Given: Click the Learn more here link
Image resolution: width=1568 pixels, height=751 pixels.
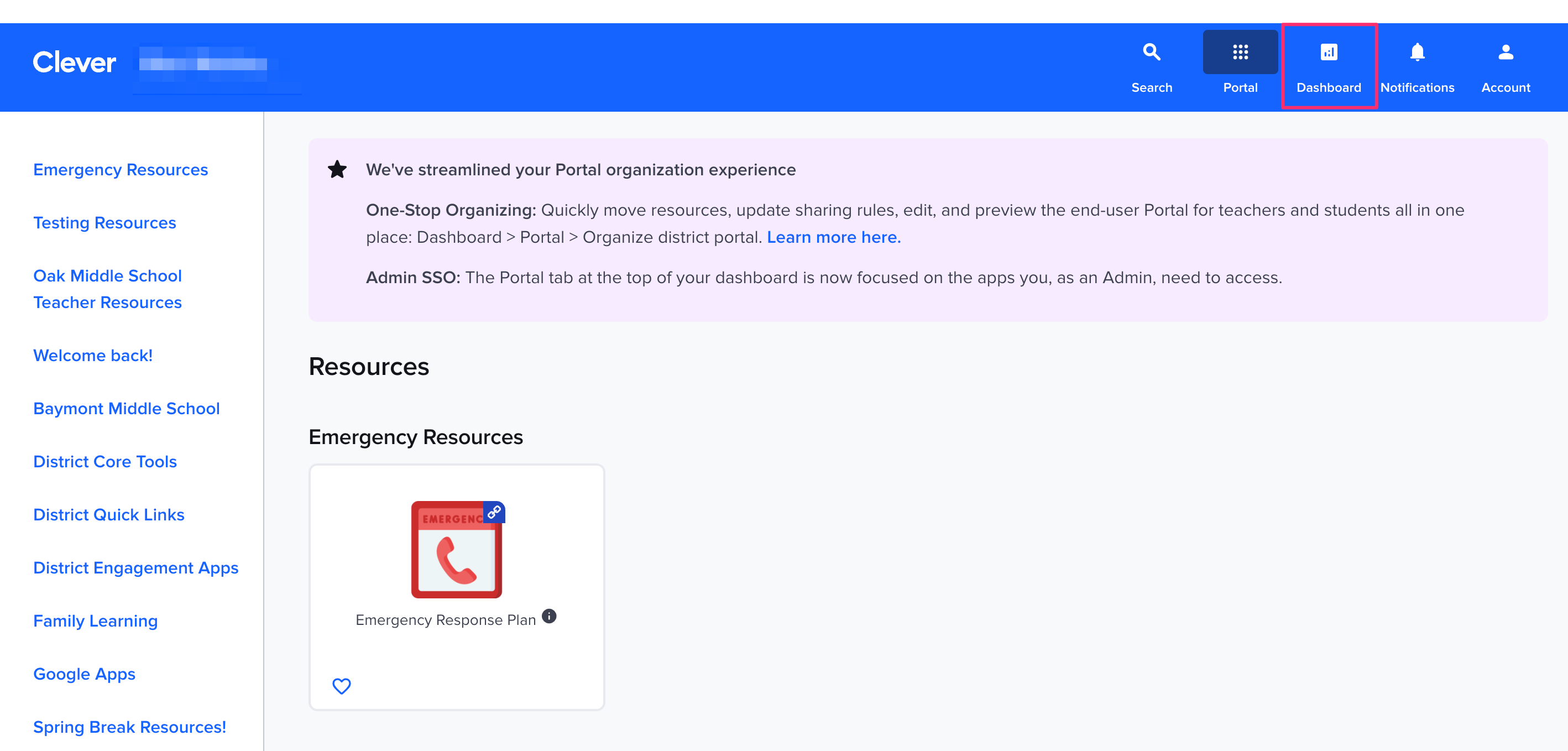Looking at the screenshot, I should point(833,237).
